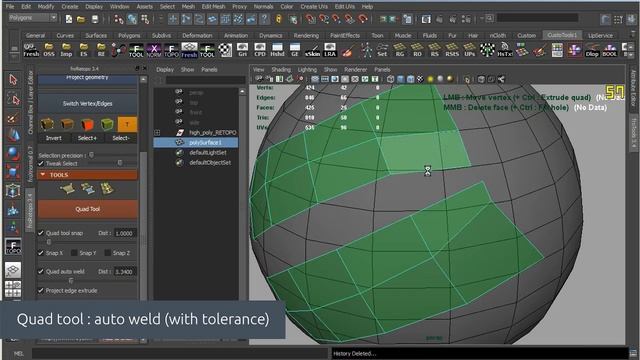This screenshot has width=640, height=360.
Task: Click the green cube selection icon
Action: [x=107, y=124]
